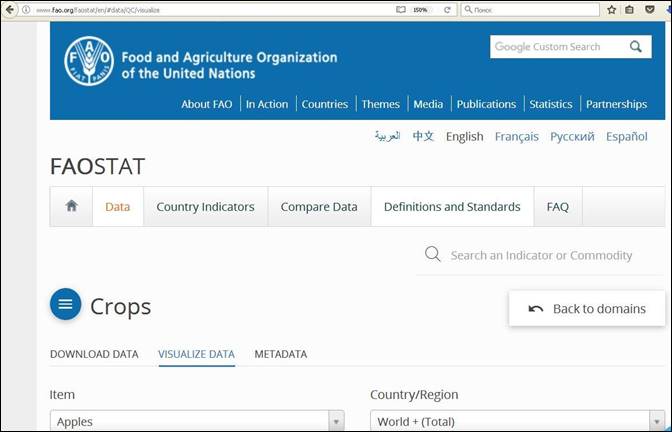Go to FAOSTAT home via house icon
672x432 pixels.
[x=71, y=206]
